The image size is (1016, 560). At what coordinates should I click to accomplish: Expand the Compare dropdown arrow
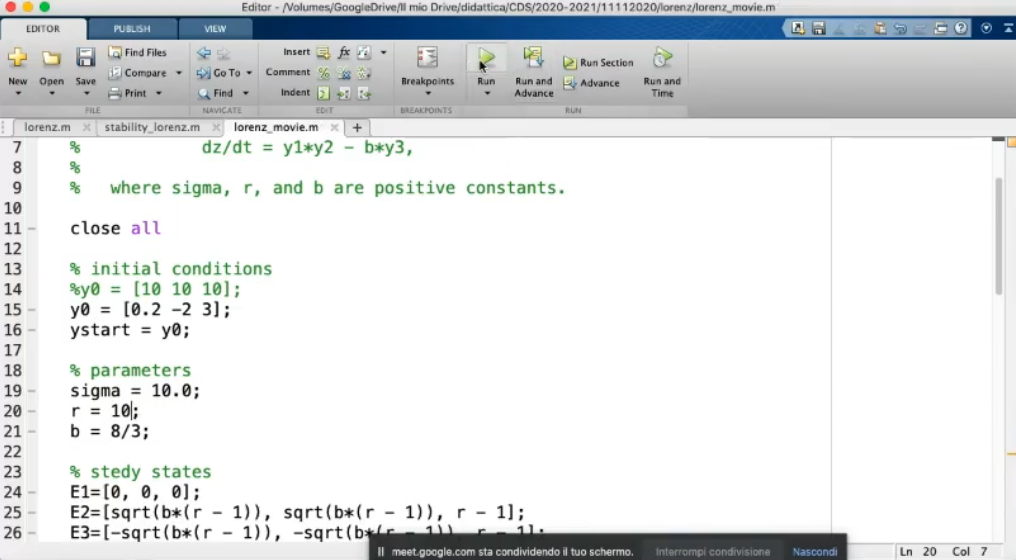click(179, 73)
